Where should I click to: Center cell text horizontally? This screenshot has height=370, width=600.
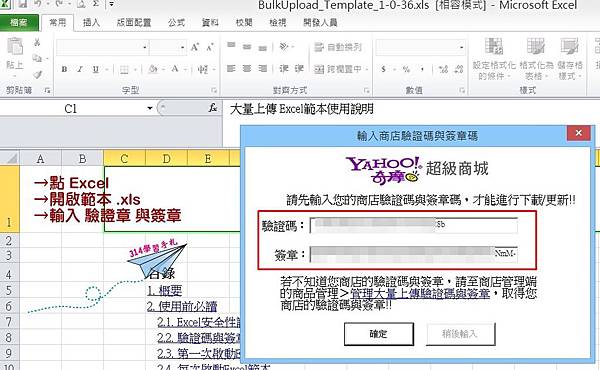click(247, 68)
